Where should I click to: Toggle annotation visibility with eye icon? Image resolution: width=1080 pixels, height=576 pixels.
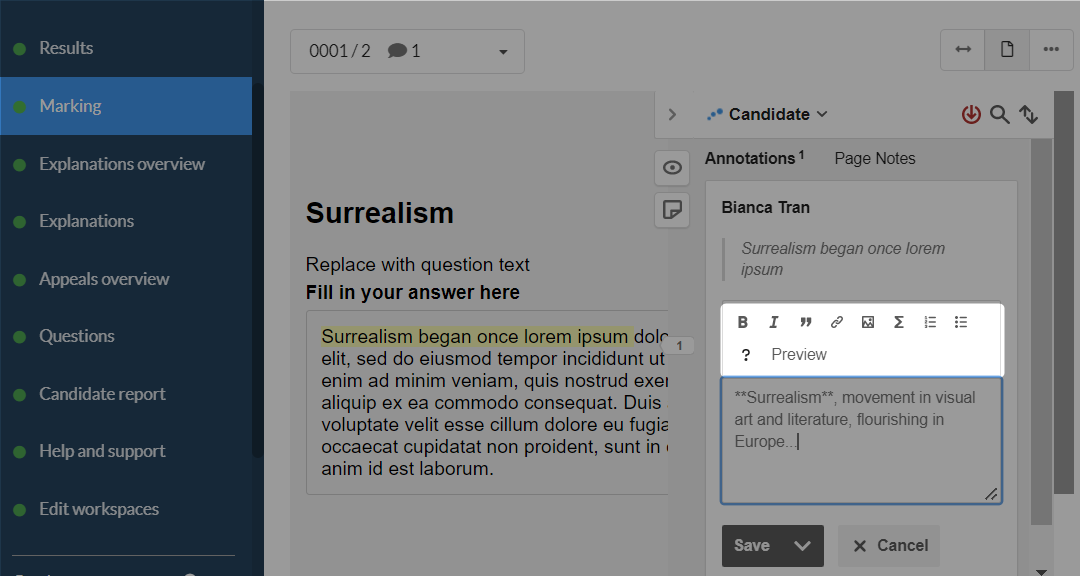672,167
